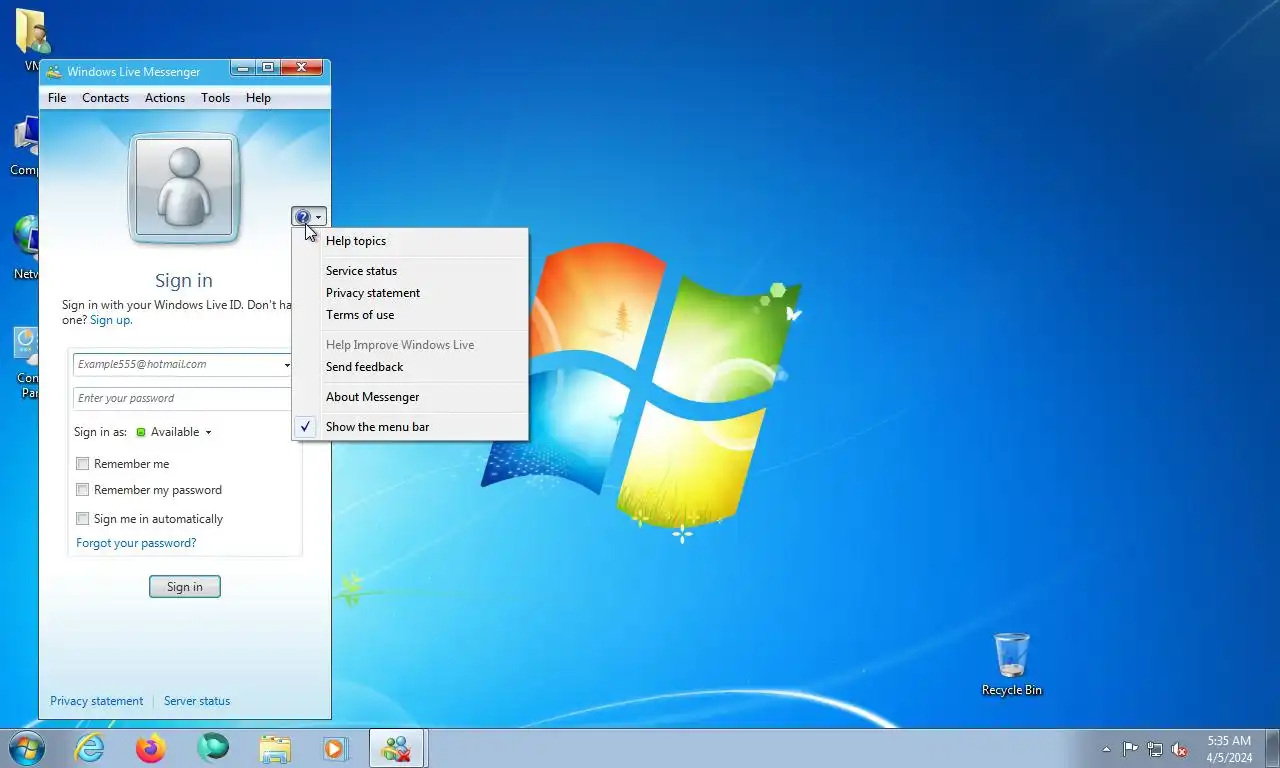Enable Sign me in automatically checkbox
This screenshot has width=1280, height=768.
coord(83,519)
